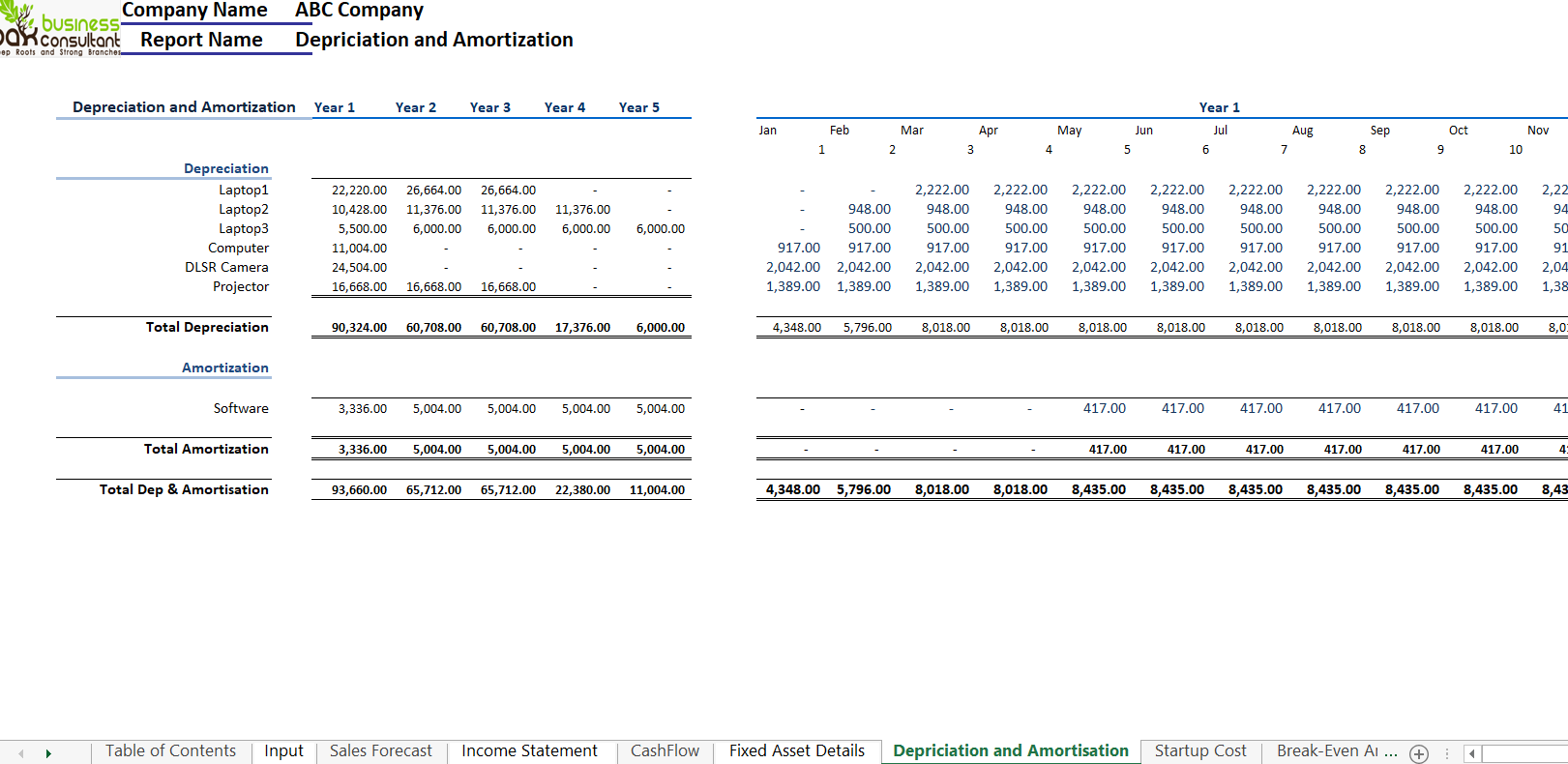Select month number 10 under Oct
This screenshot has width=1568, height=764.
click(x=1516, y=150)
